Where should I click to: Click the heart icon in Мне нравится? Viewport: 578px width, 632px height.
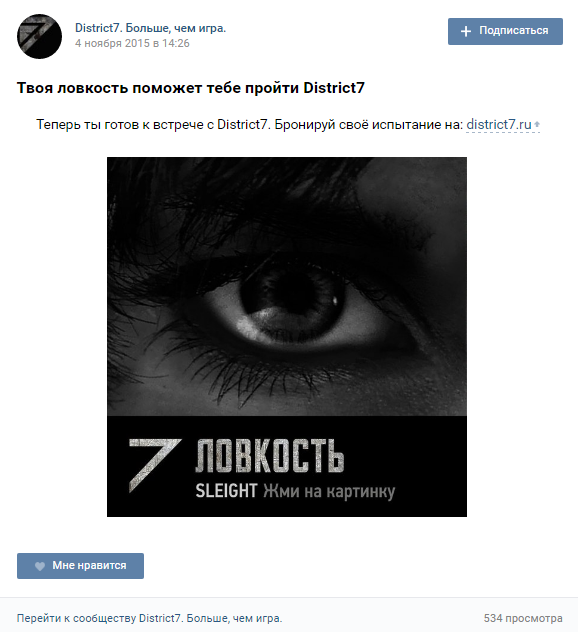point(40,566)
